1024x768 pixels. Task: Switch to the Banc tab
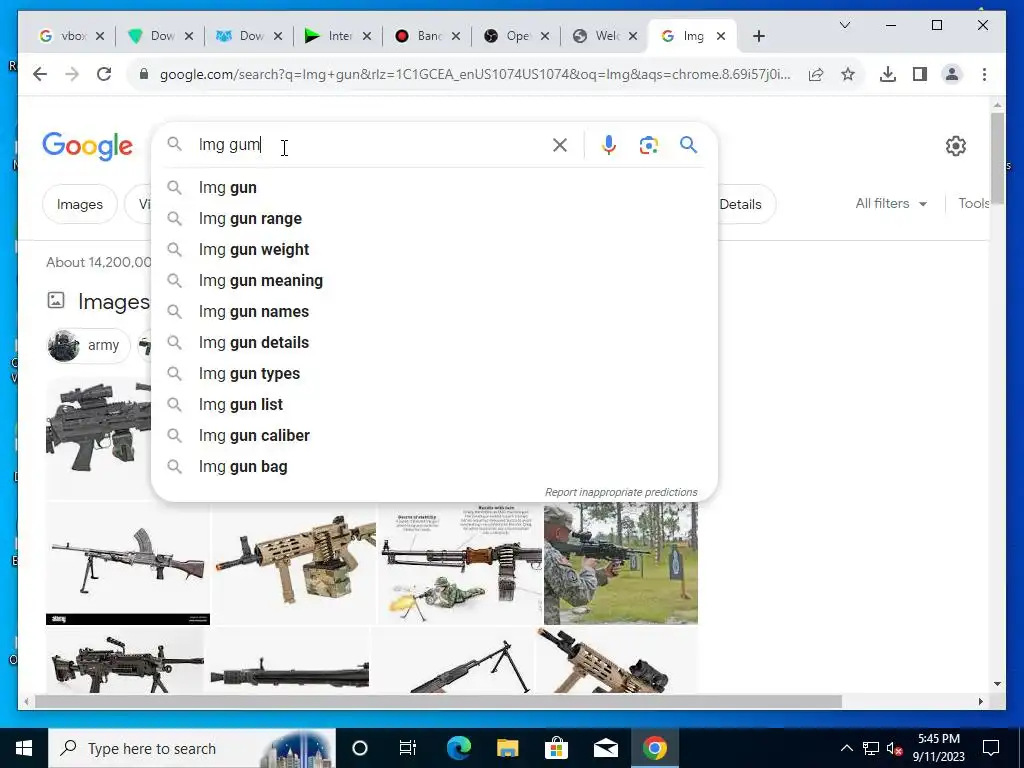coord(419,37)
